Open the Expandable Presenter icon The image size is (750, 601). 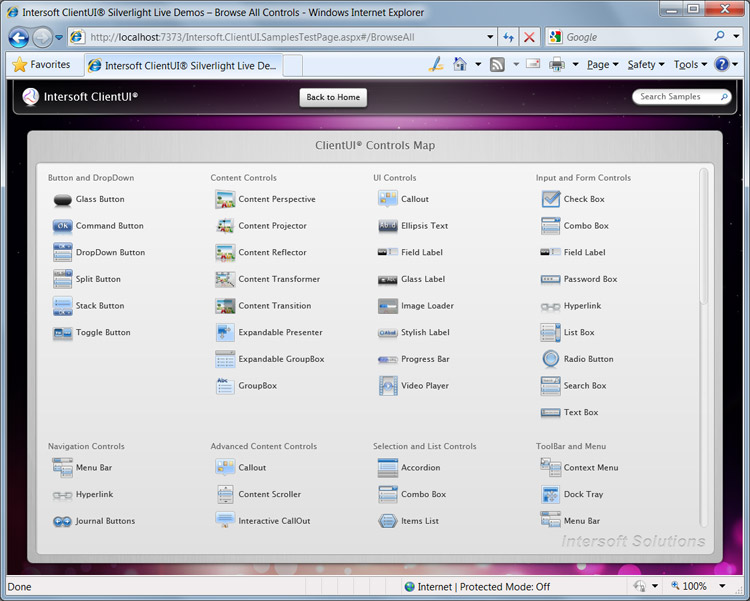click(x=225, y=333)
